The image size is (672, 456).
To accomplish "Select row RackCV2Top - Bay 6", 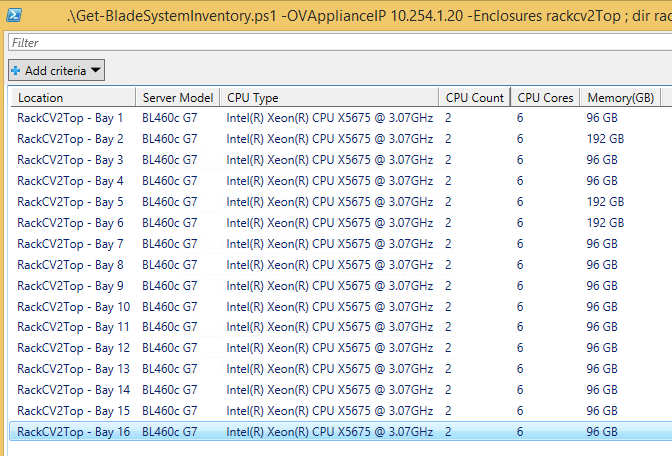I will coord(341,223).
